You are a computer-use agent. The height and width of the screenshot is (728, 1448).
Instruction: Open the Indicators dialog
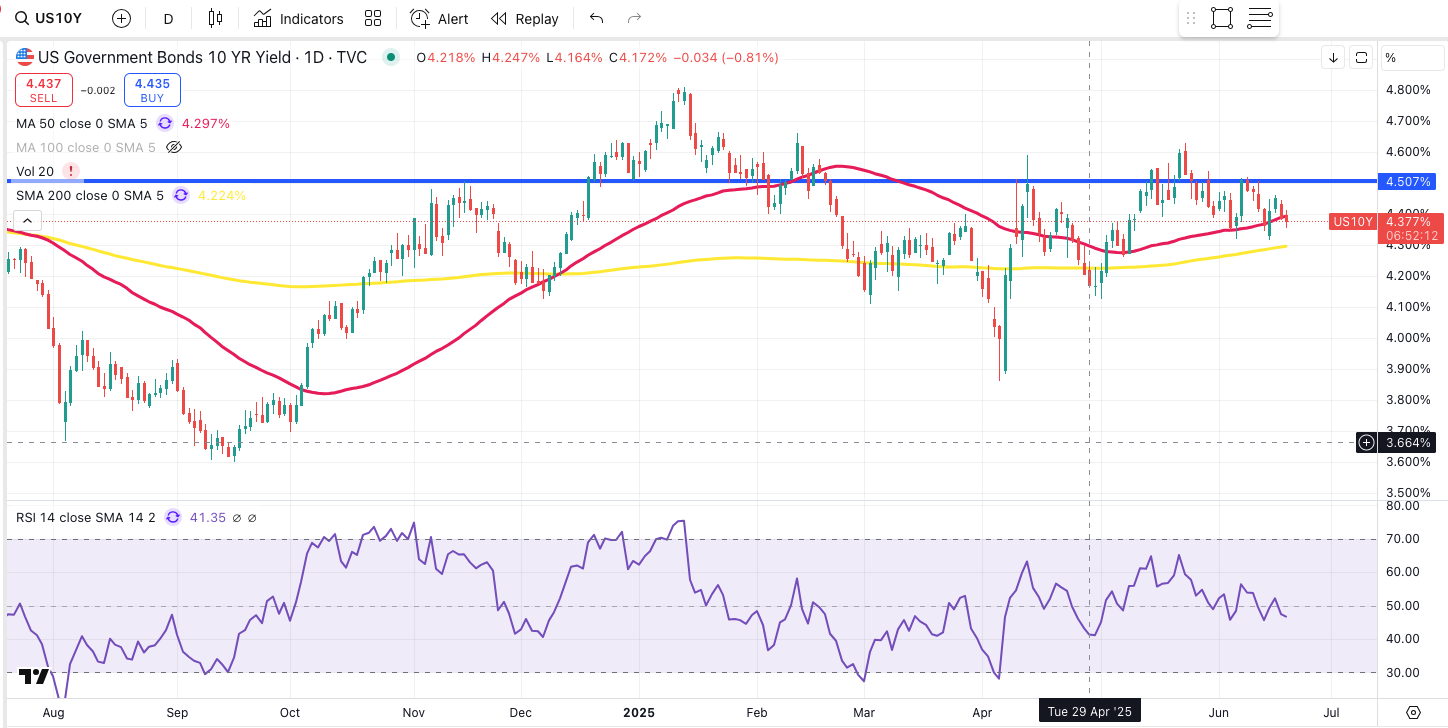click(298, 19)
